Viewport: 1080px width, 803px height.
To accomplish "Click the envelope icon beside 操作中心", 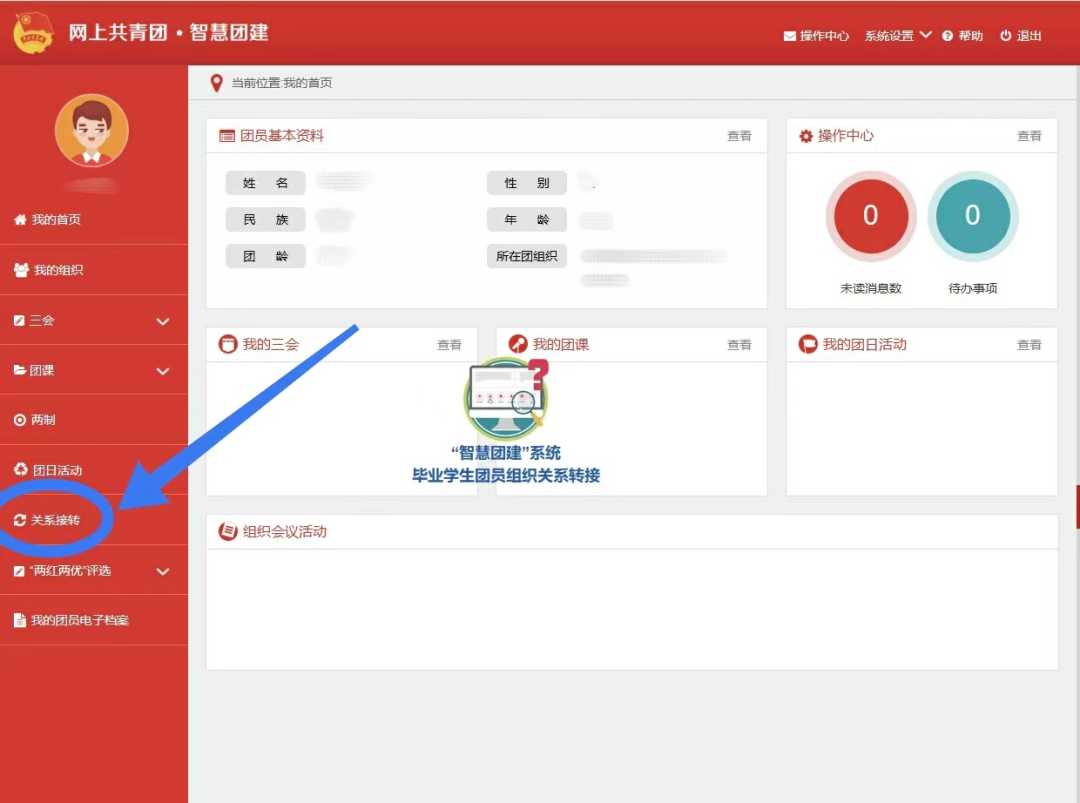I will click(789, 36).
